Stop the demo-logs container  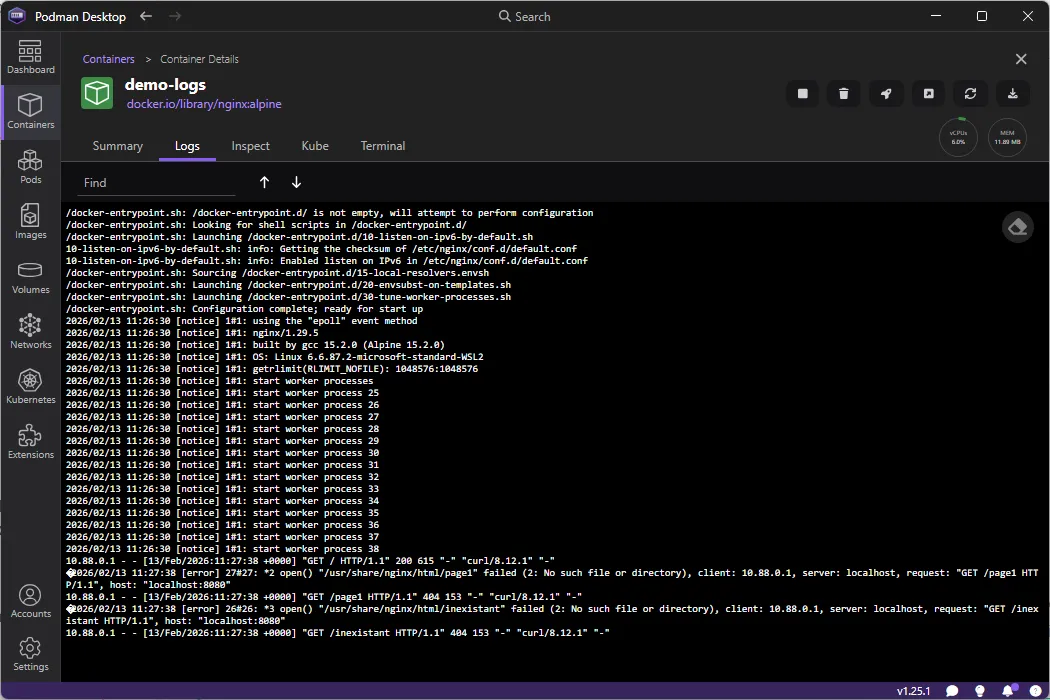point(803,93)
